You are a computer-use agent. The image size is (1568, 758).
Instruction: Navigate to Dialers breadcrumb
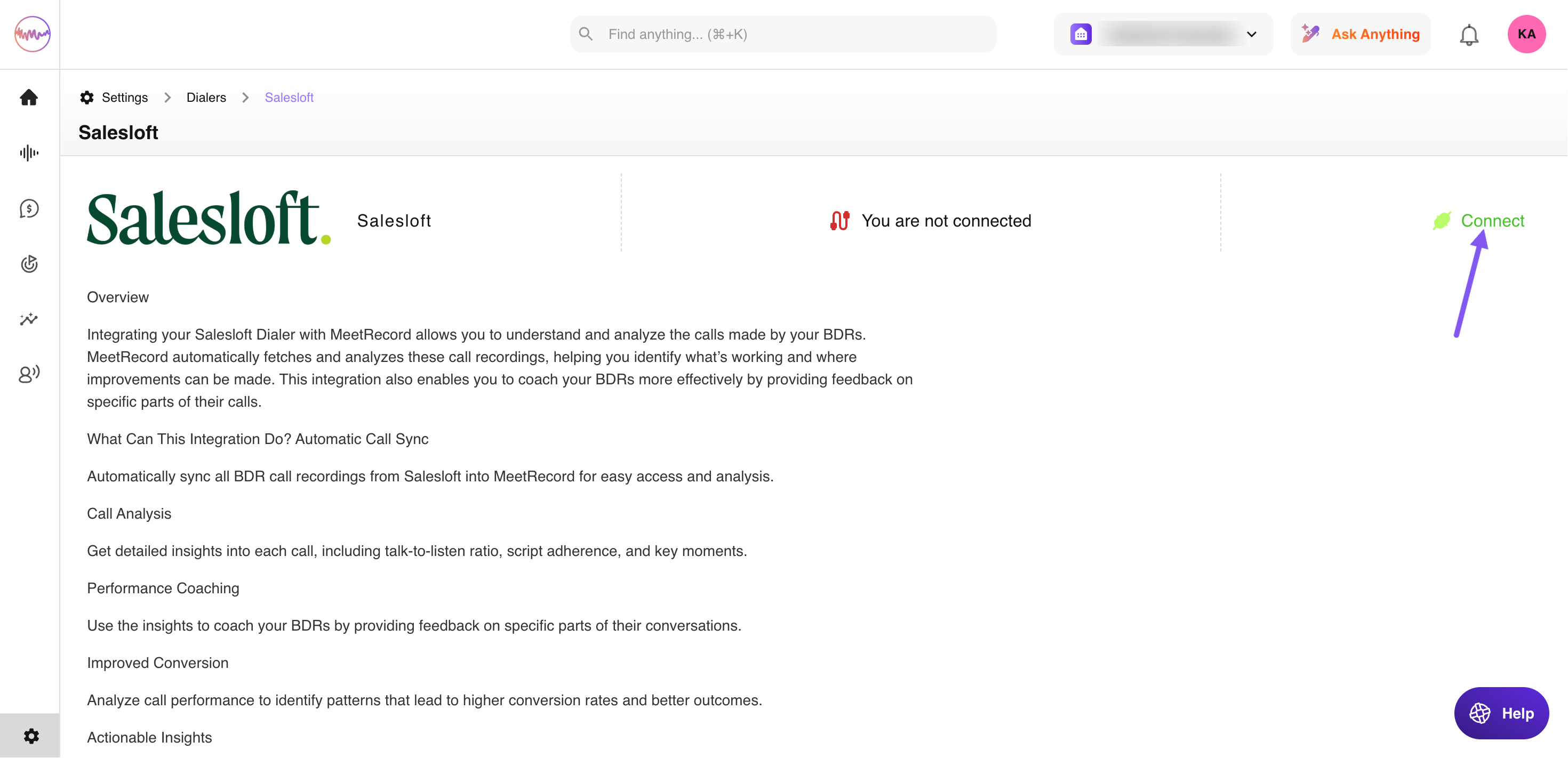206,98
